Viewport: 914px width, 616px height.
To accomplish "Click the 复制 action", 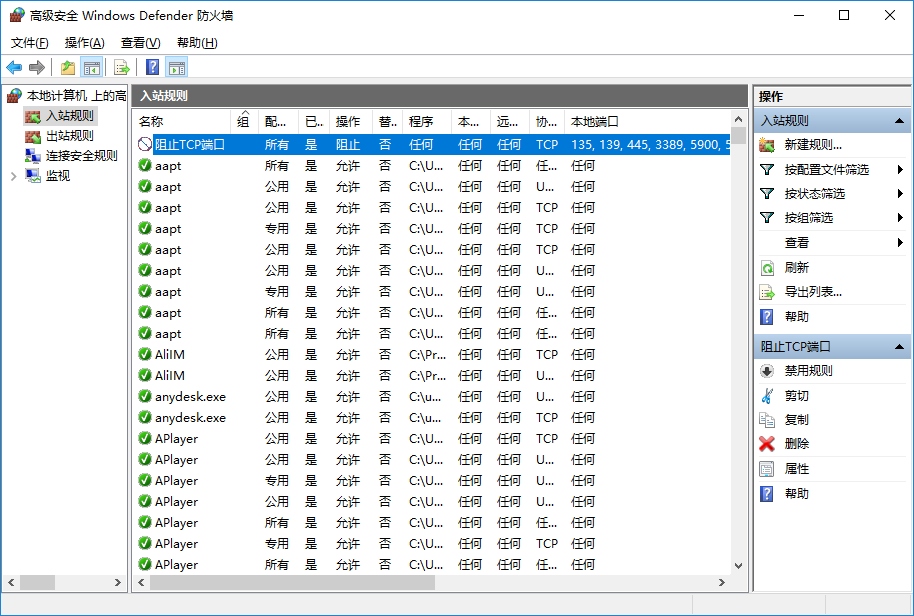I will [796, 420].
